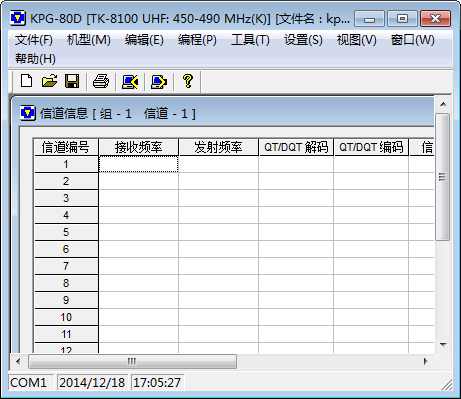Click the KPG-80D application title icon
The image size is (461, 399).
[18, 18]
